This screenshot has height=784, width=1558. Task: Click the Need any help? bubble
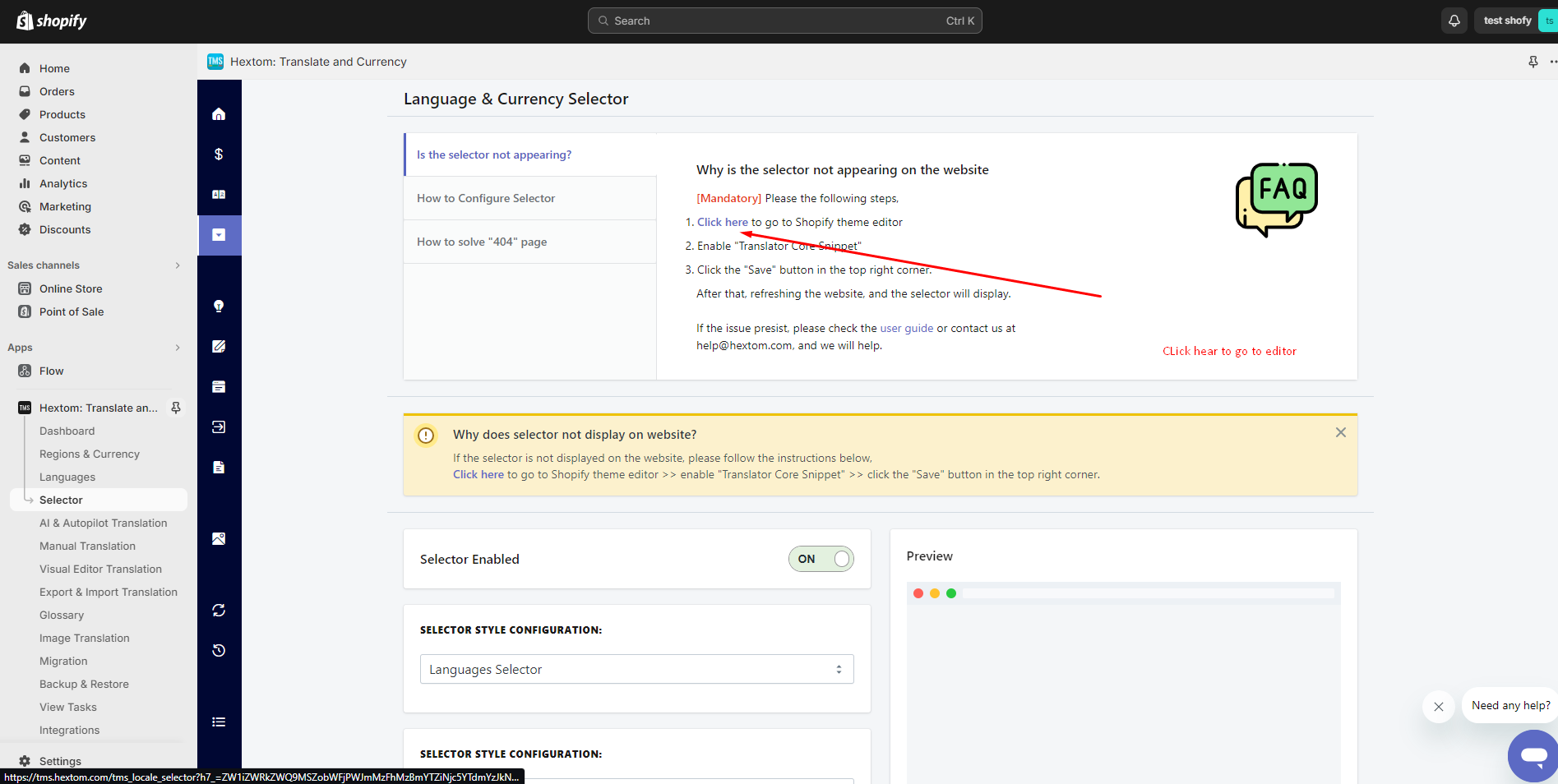click(1510, 705)
